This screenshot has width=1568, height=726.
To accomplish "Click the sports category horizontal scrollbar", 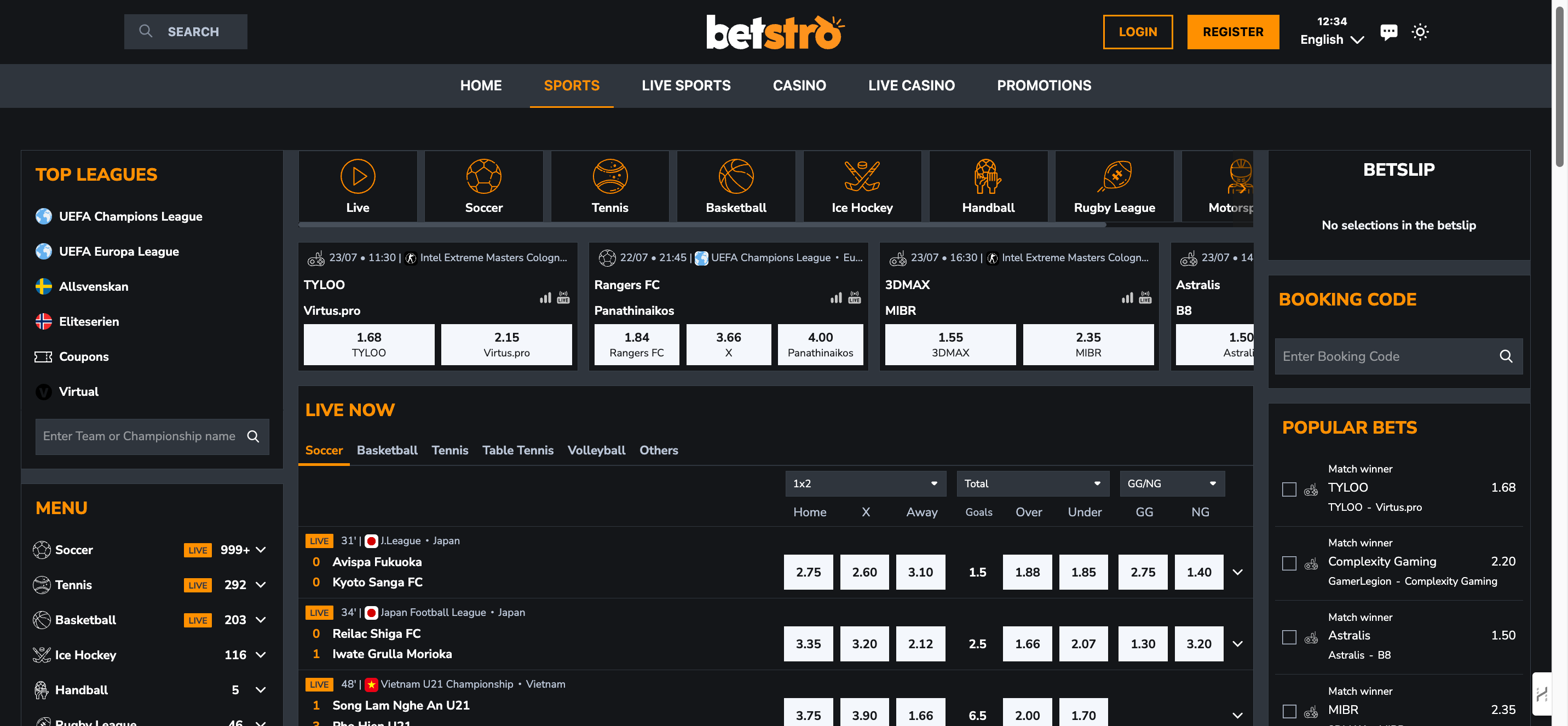I will coord(702,225).
